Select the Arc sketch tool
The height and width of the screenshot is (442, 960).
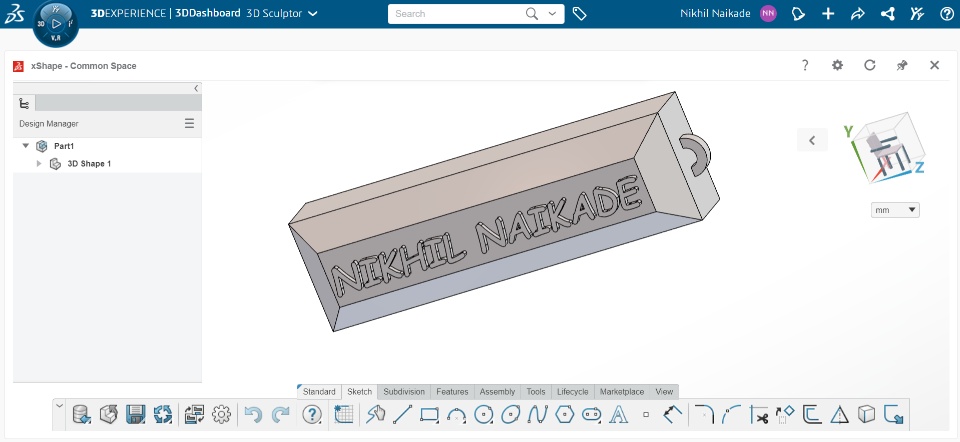click(x=457, y=414)
